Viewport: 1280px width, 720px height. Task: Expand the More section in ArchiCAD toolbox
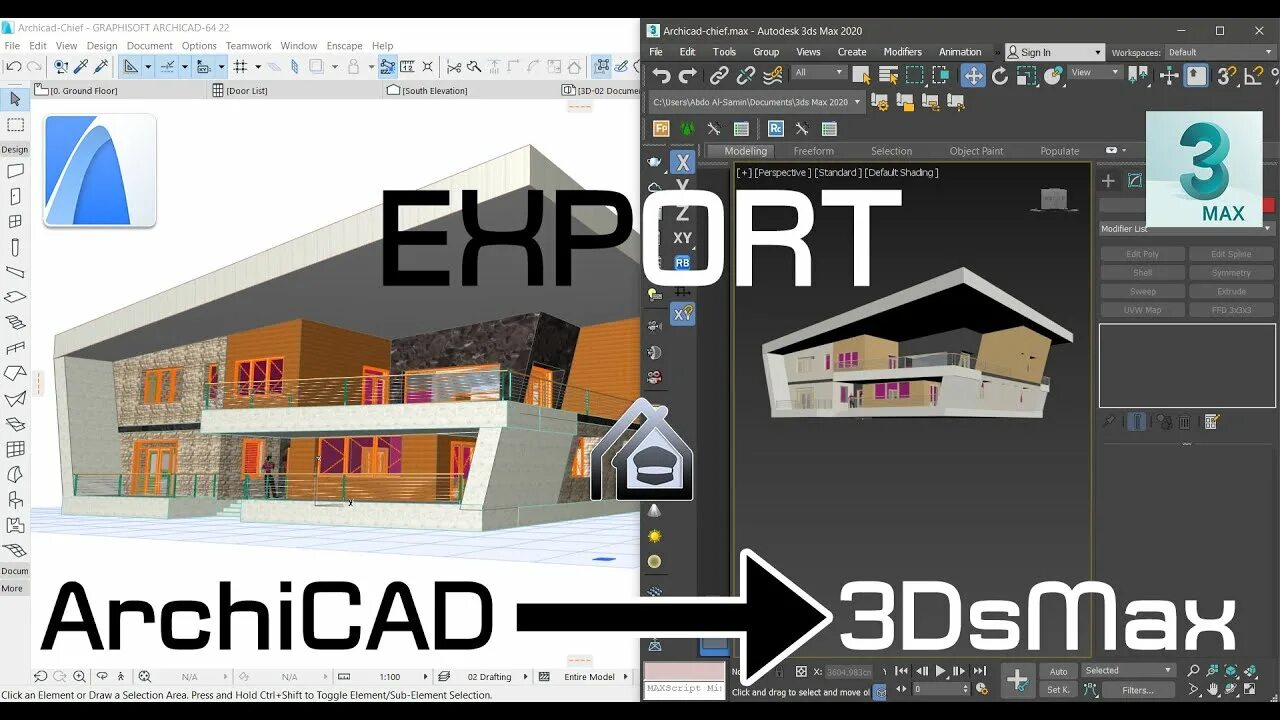(x=12, y=588)
